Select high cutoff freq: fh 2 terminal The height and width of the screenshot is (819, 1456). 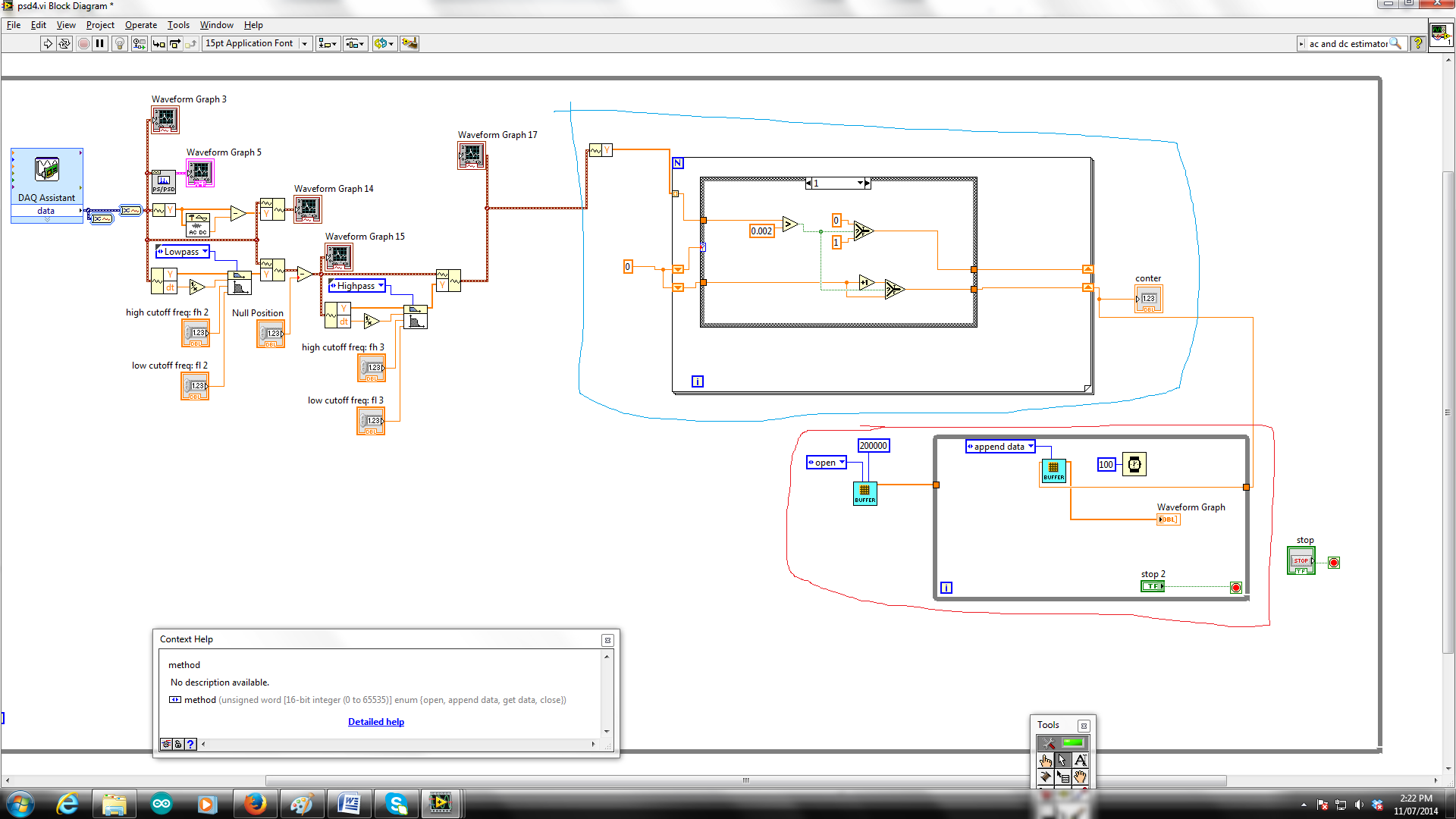tap(196, 334)
